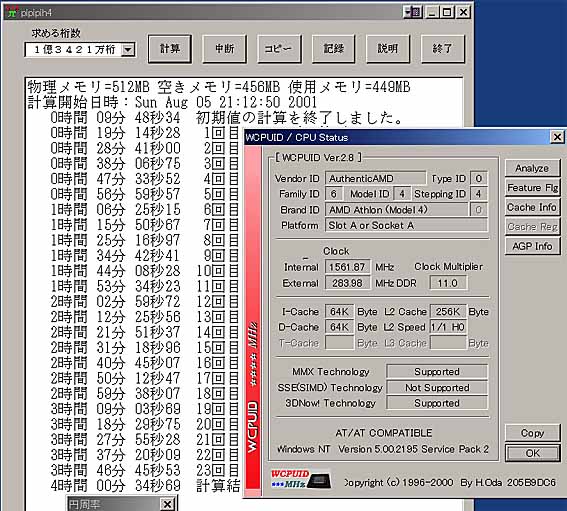
Task: Close the WCPUID CPU Status dialog
Action: (557, 137)
